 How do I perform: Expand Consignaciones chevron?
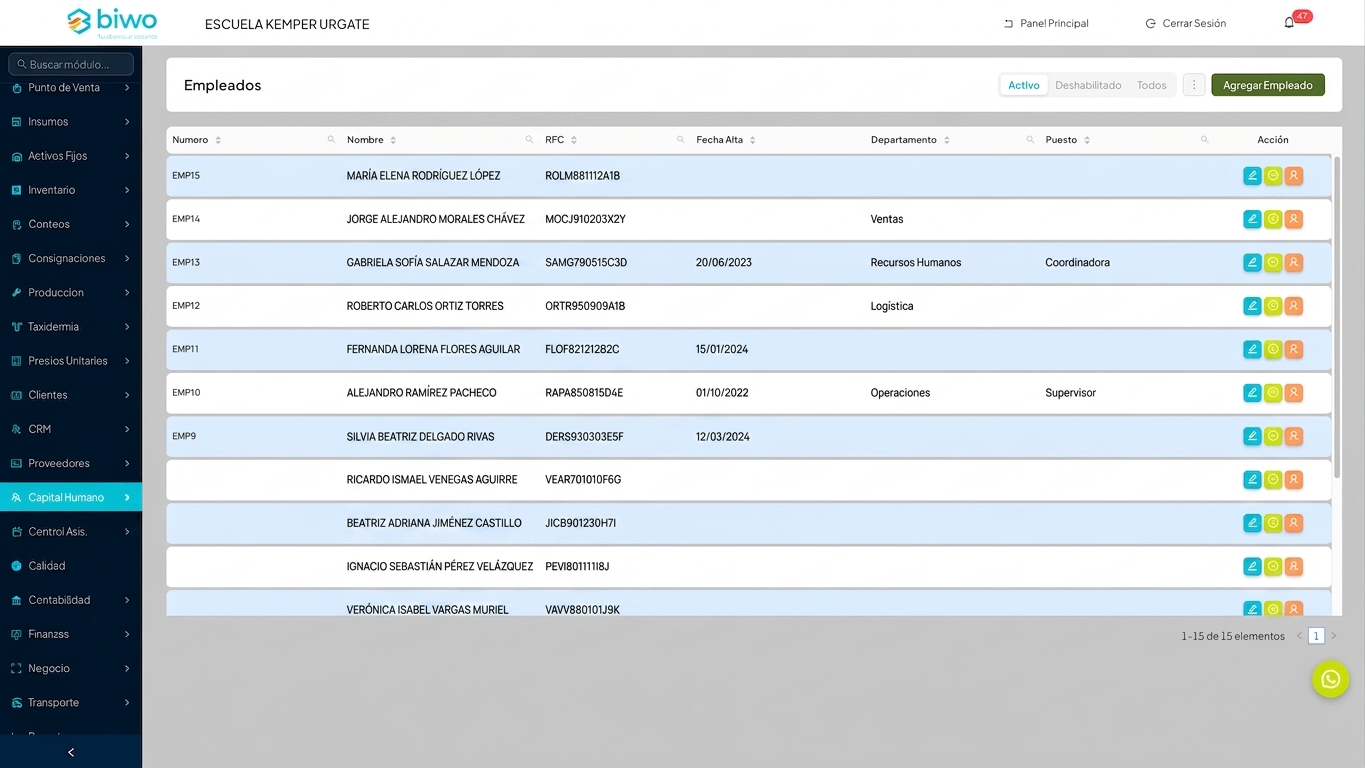127,259
